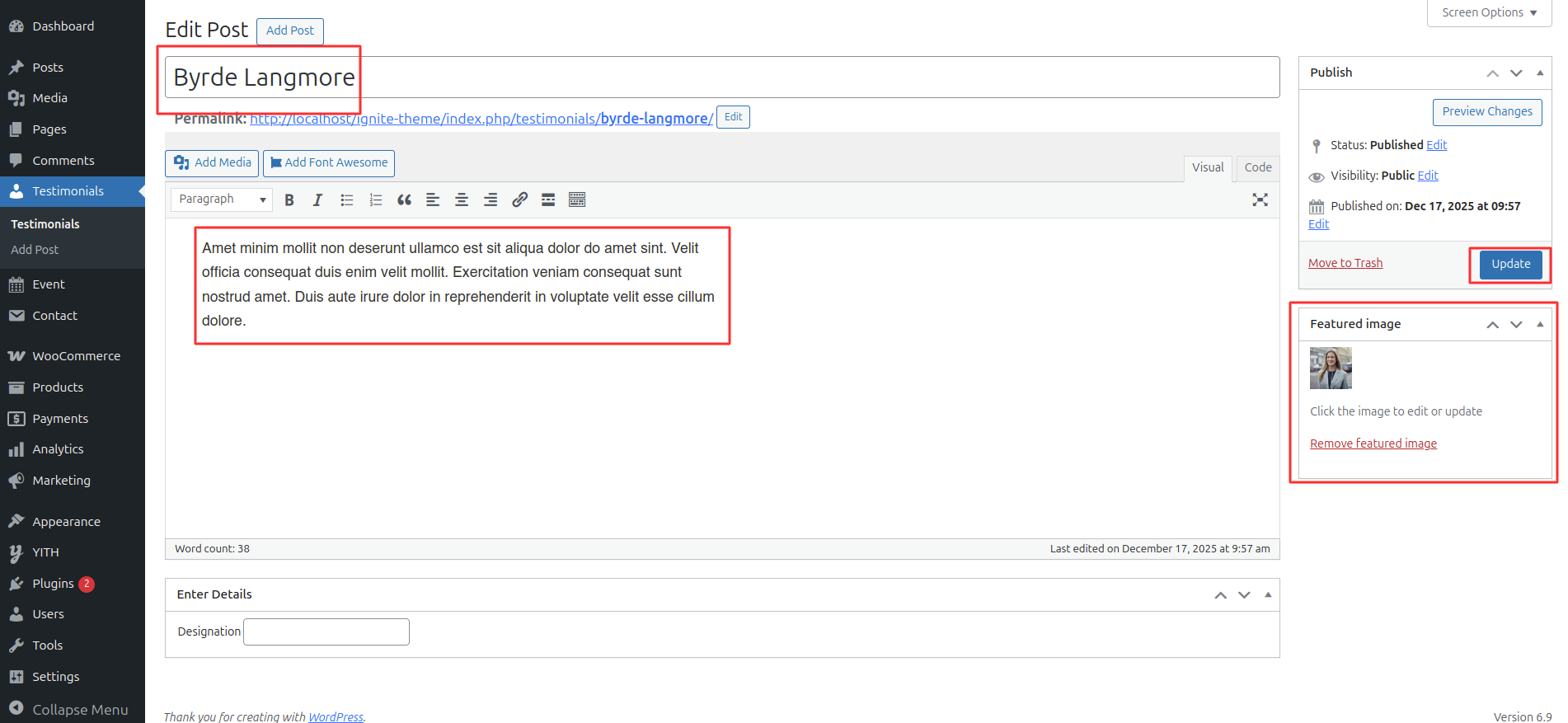Insert a bulleted list
The width and height of the screenshot is (1568, 723).
[347, 200]
